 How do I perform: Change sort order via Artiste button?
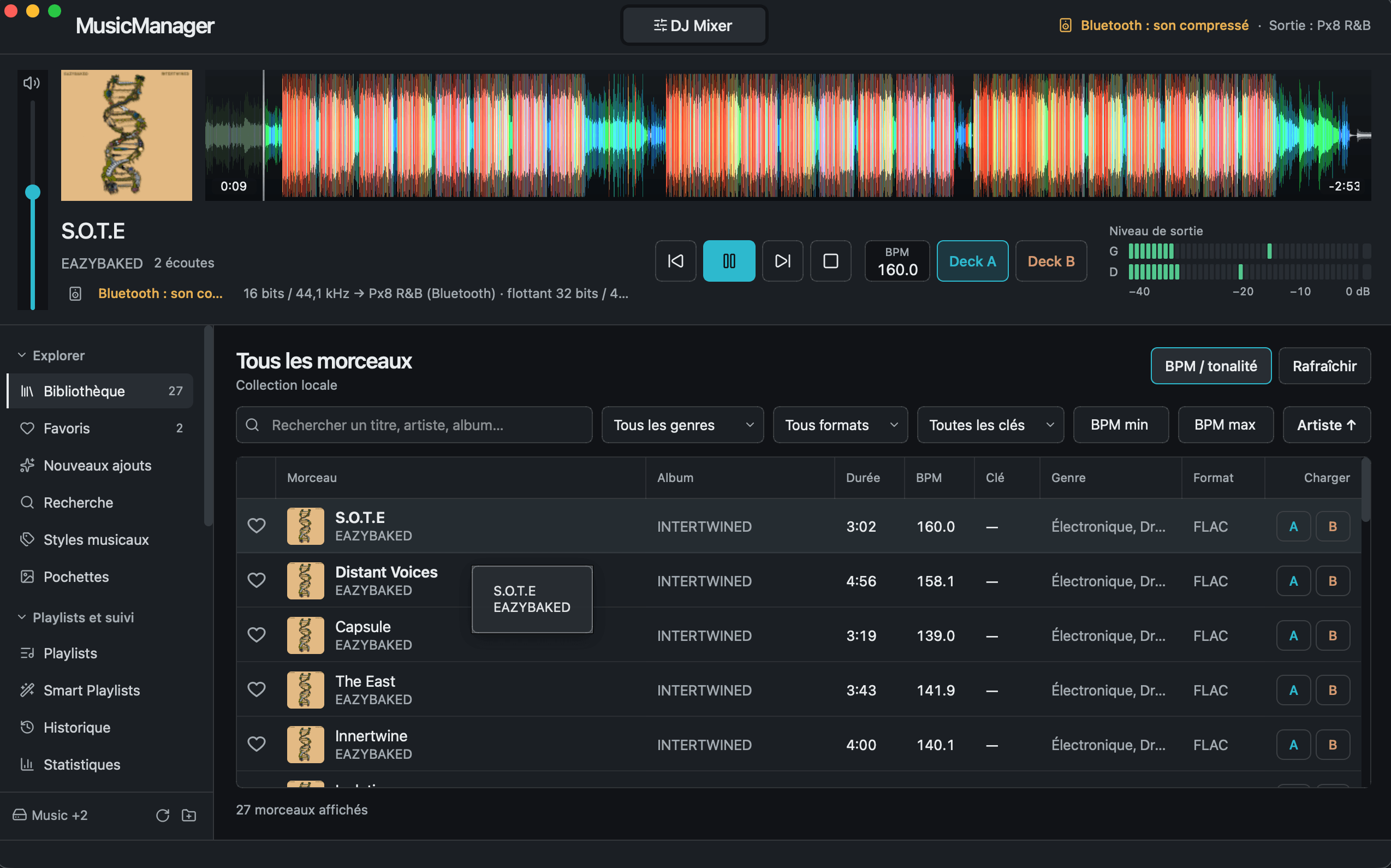(1327, 425)
